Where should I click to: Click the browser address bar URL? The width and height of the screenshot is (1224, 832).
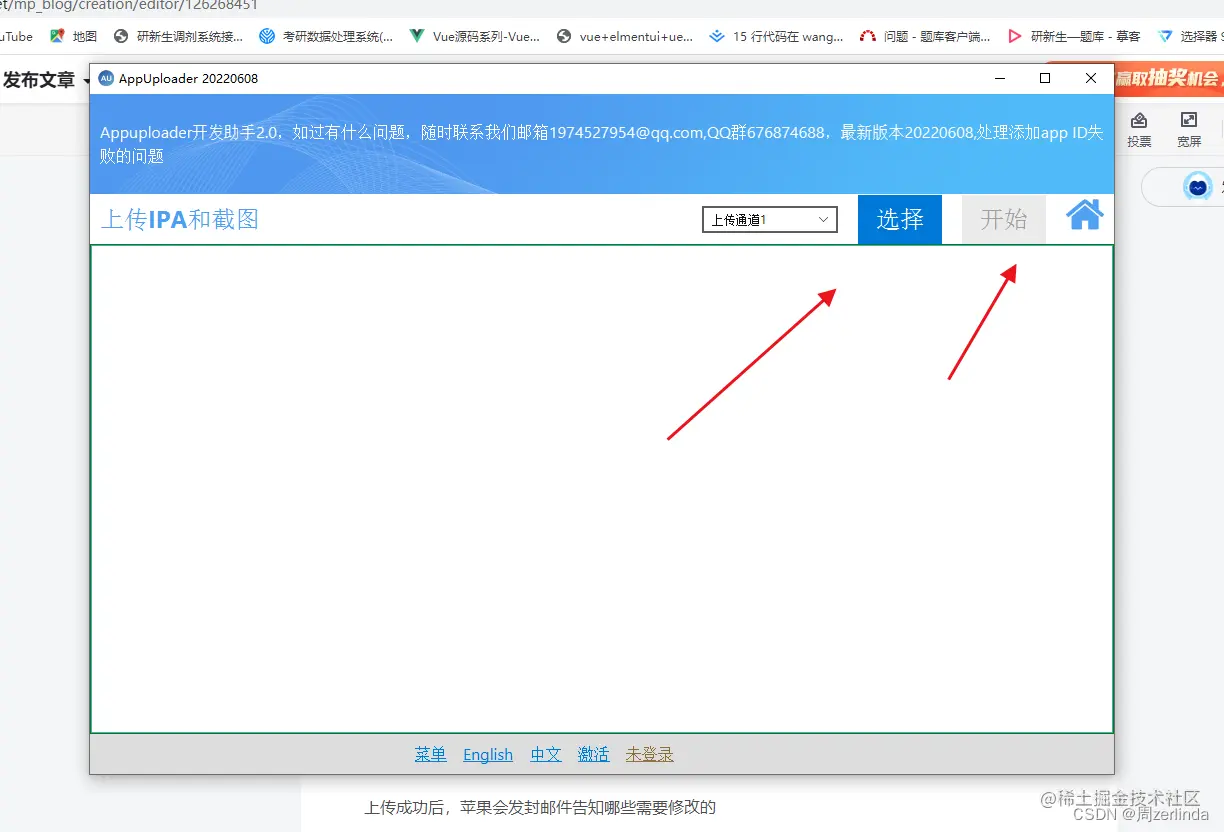[x=129, y=5]
